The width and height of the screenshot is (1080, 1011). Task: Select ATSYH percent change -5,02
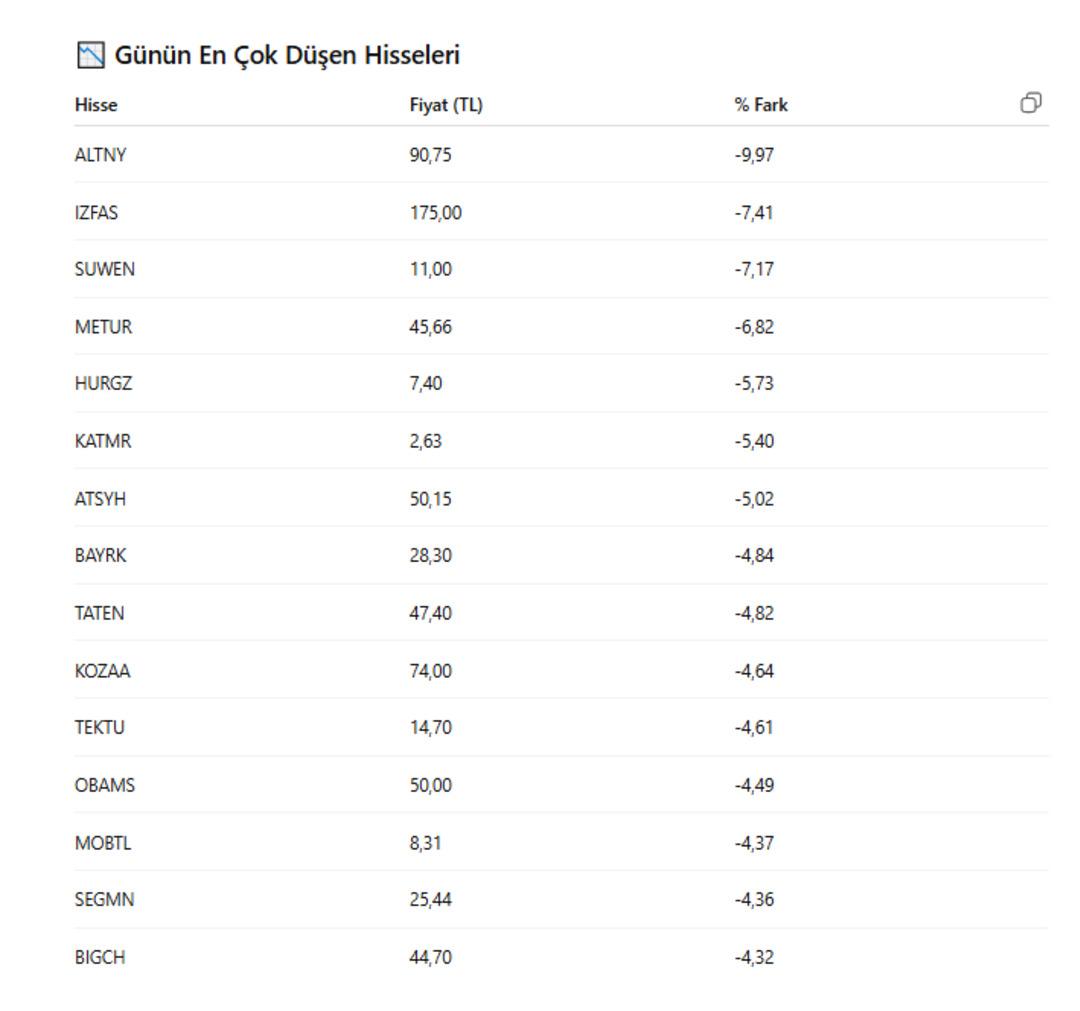point(754,499)
